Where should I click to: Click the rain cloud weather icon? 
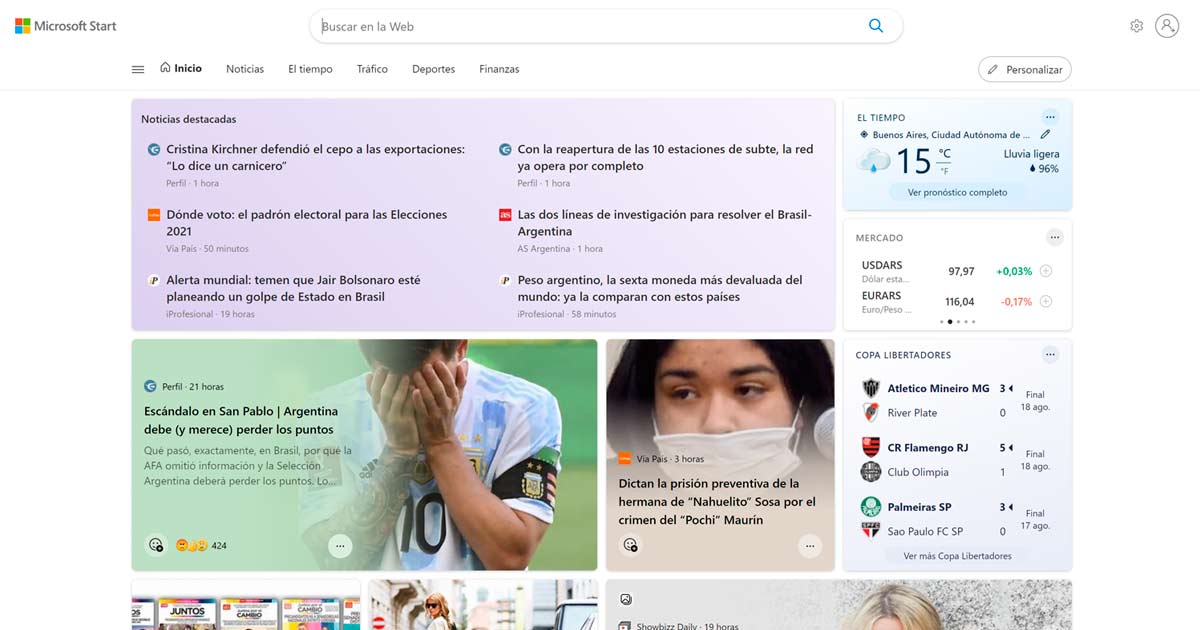[873, 160]
